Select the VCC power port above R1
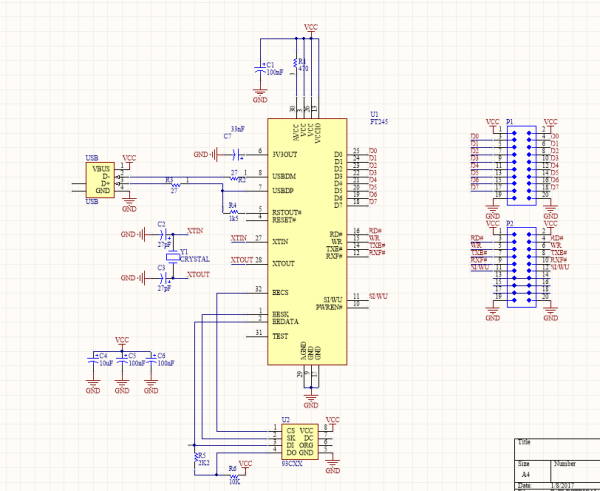 tap(311, 30)
